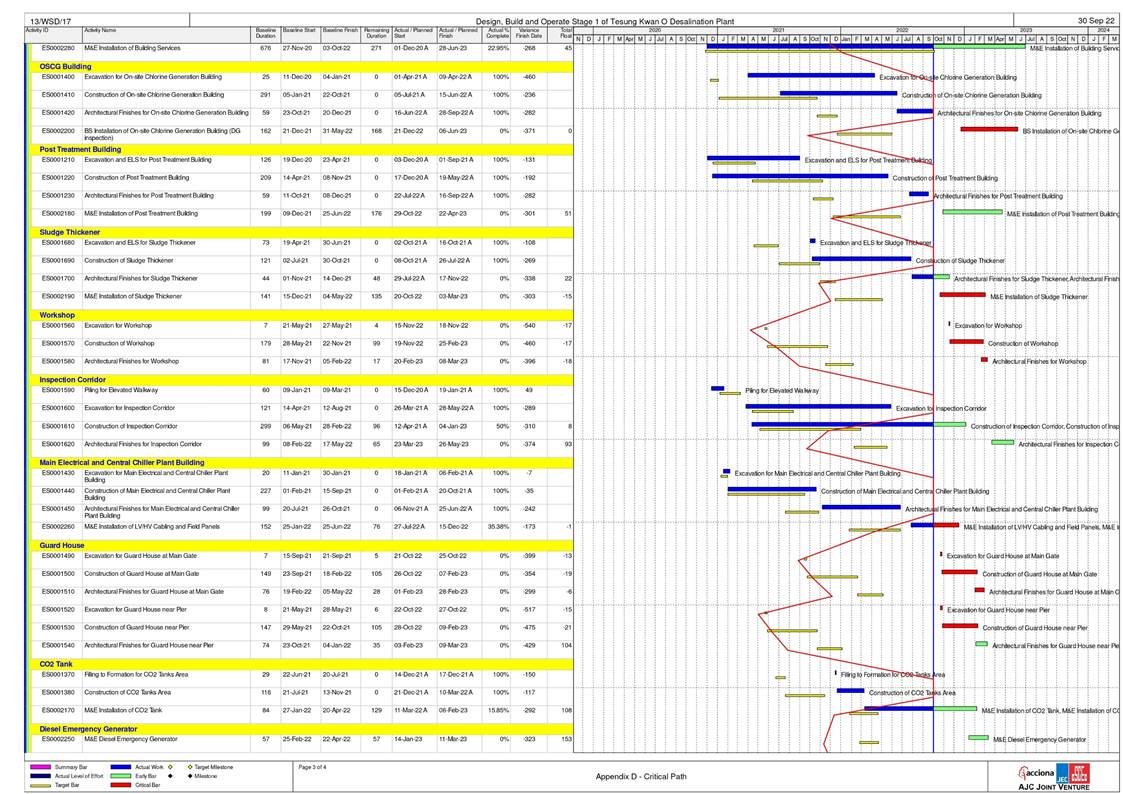The image size is (1123, 794).
Task: Select the Guard House group header
Action: click(x=61, y=545)
